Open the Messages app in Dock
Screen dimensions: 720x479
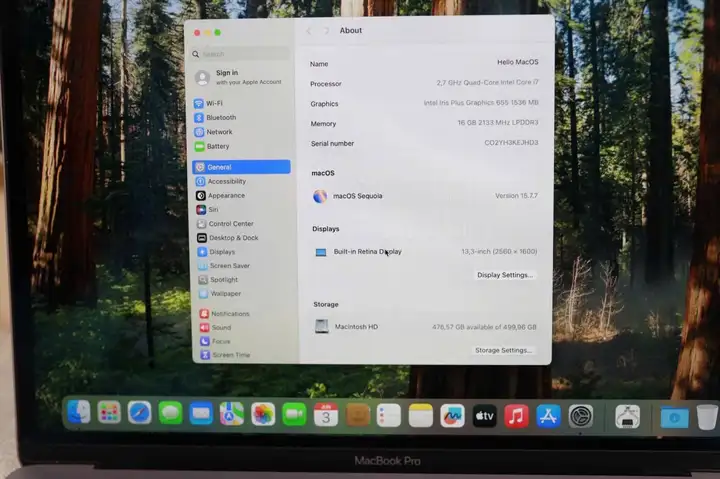[170, 413]
